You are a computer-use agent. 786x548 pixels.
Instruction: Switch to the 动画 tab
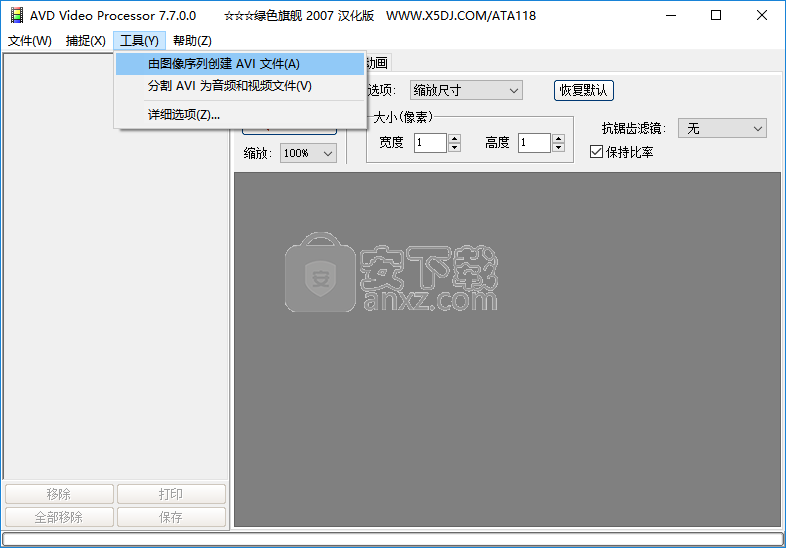click(377, 63)
